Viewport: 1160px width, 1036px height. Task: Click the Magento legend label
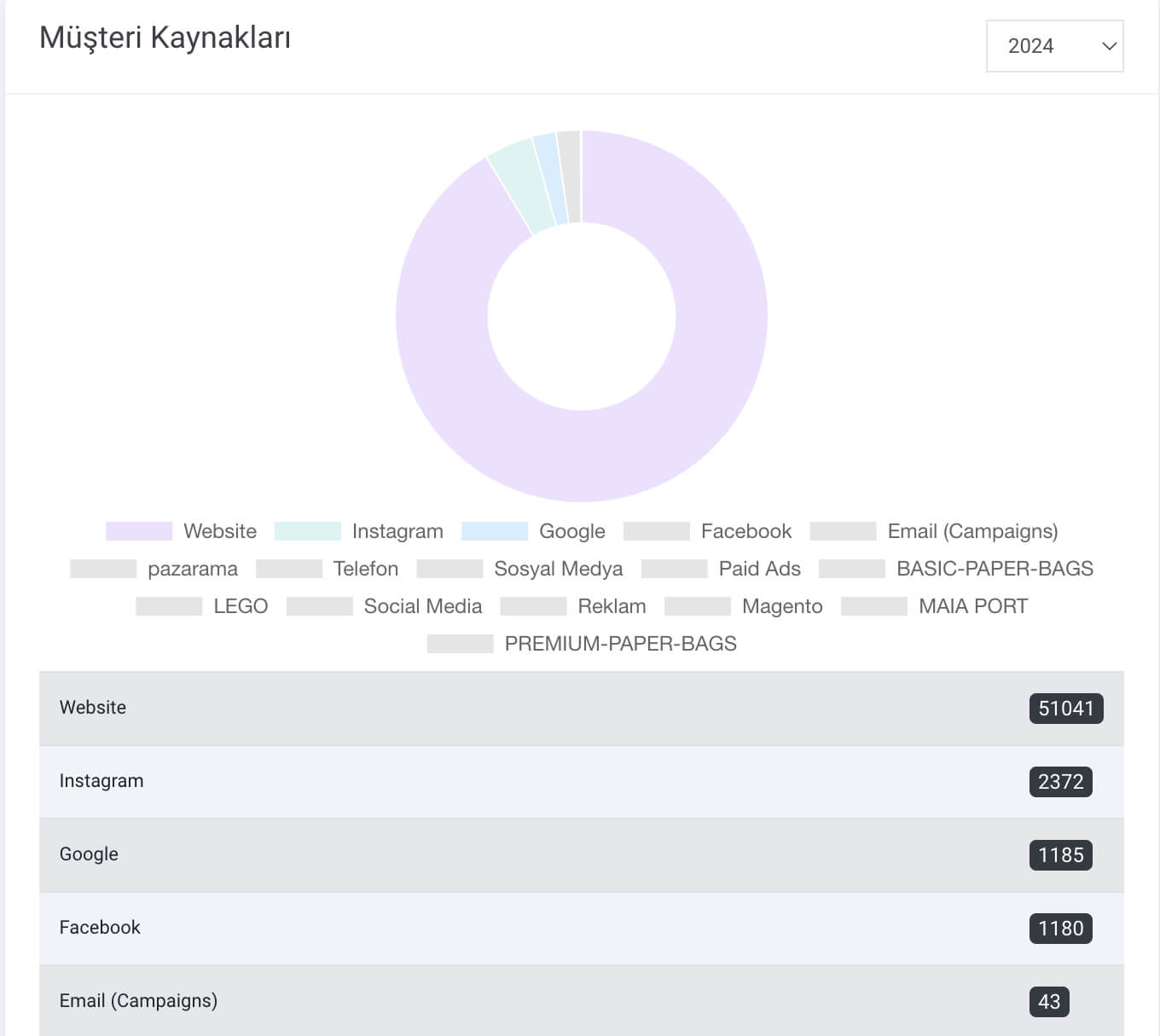782,606
